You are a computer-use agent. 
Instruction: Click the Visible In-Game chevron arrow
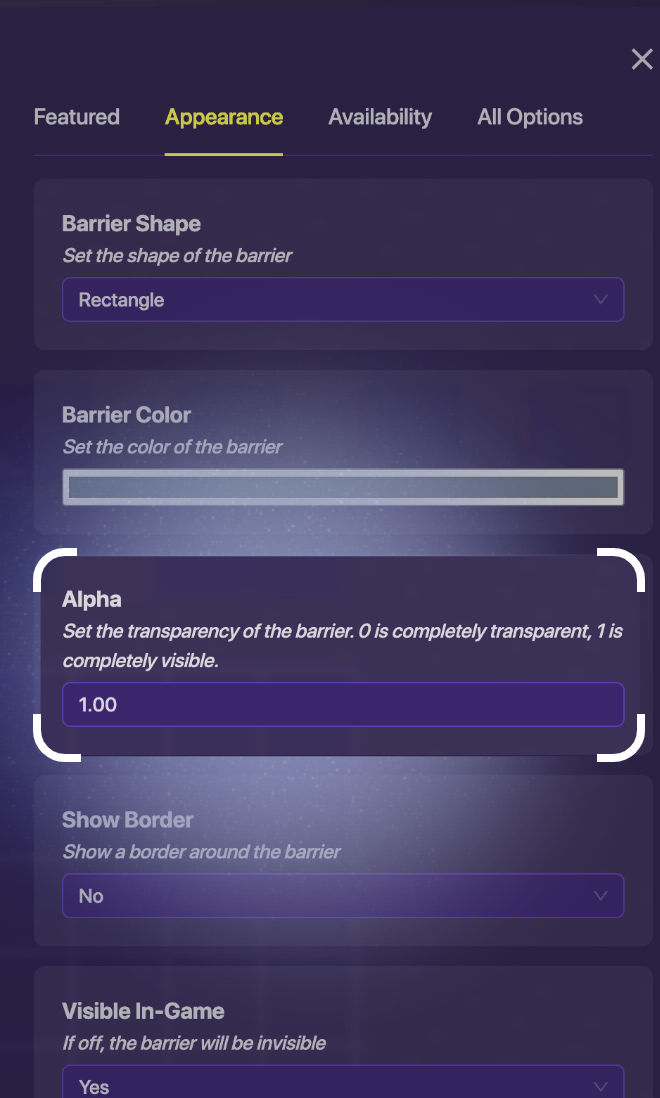[601, 1086]
